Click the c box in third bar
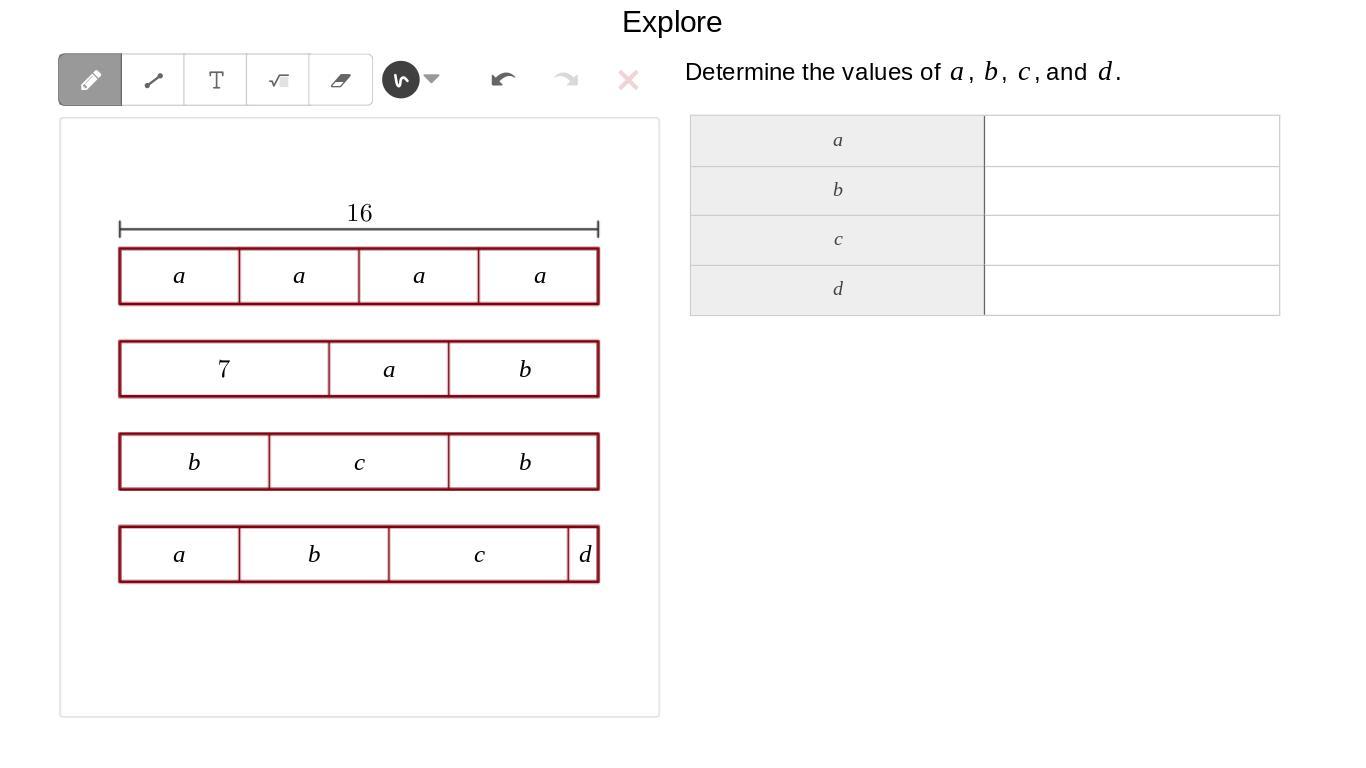The width and height of the screenshot is (1366, 768). point(359,462)
